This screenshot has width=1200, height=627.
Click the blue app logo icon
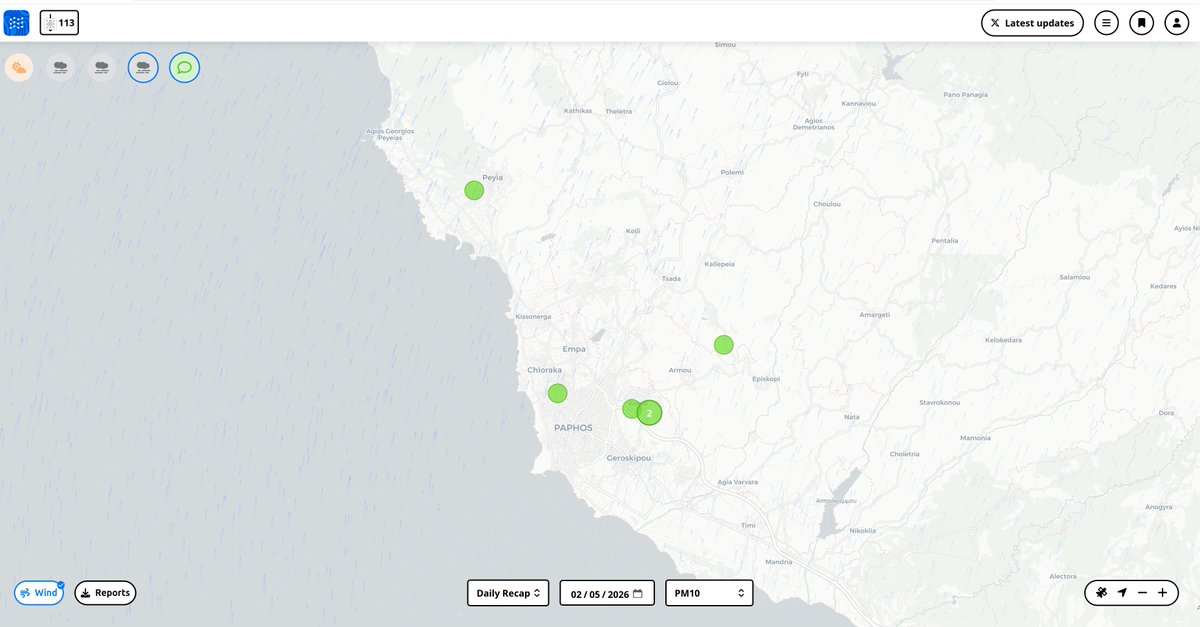coord(17,22)
